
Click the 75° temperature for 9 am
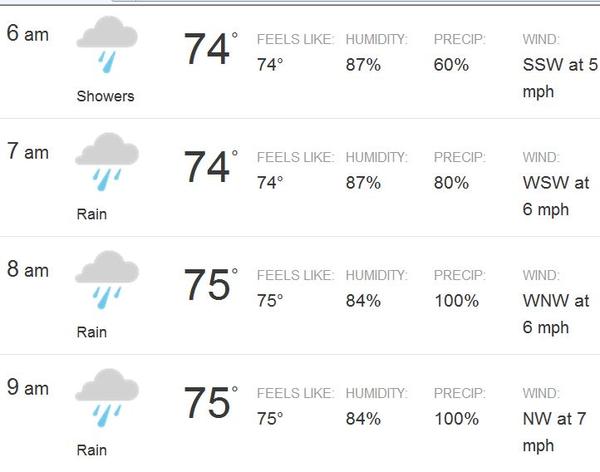tap(210, 403)
